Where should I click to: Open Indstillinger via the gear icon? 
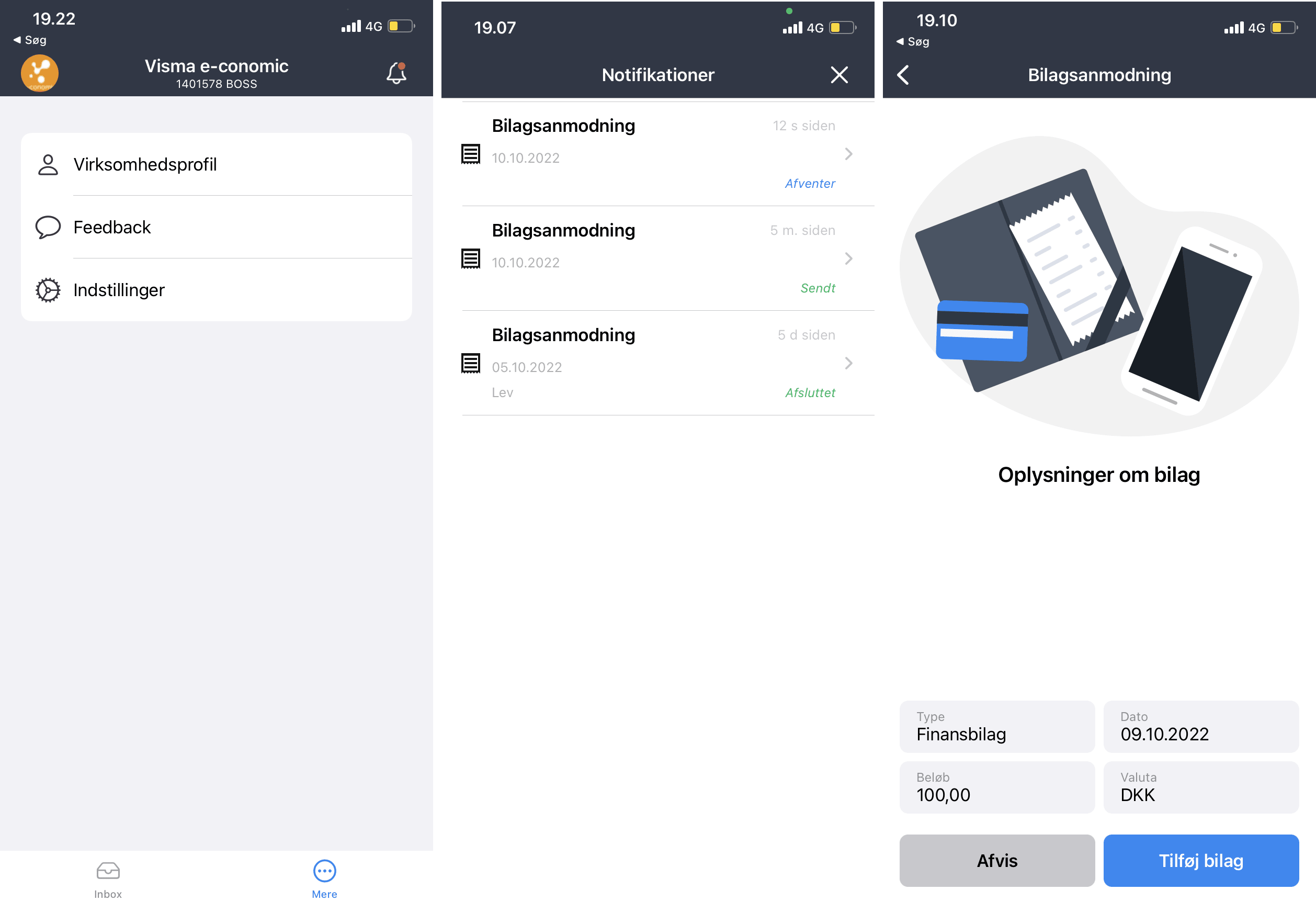pos(48,290)
